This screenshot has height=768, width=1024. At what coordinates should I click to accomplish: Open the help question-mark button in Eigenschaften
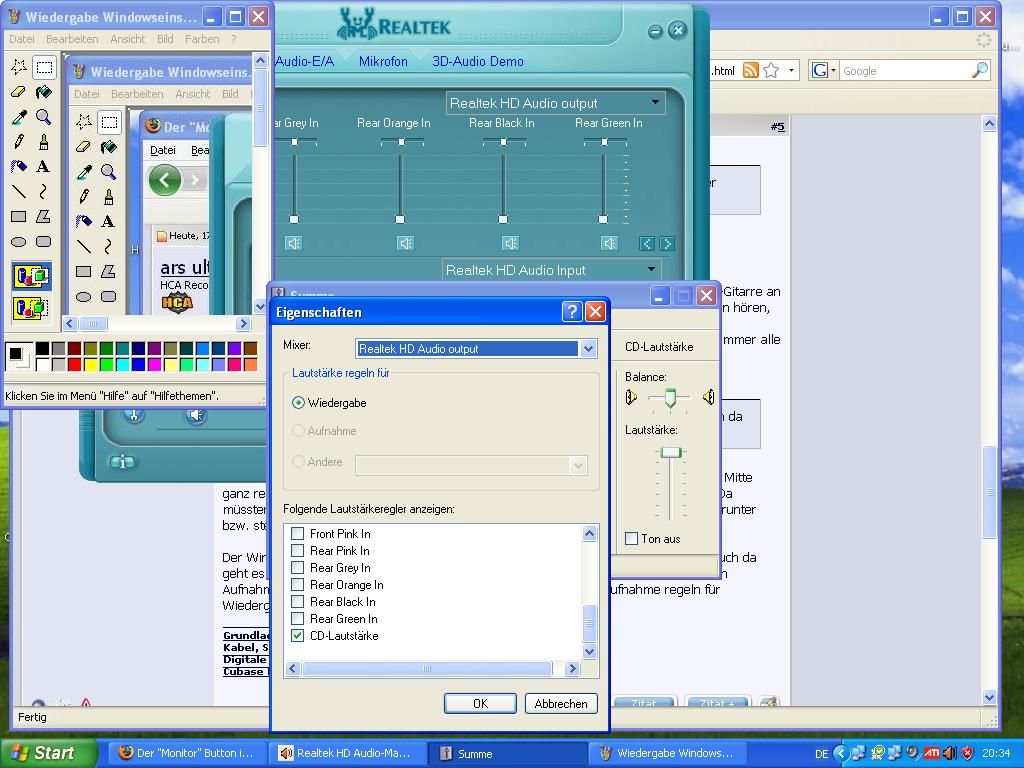(x=571, y=312)
